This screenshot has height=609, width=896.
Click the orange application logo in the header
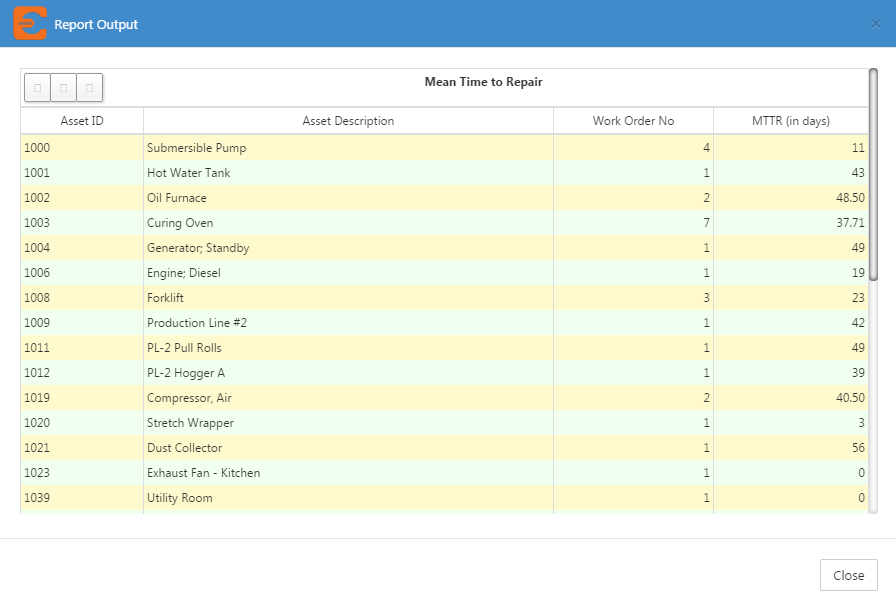[x=30, y=23]
